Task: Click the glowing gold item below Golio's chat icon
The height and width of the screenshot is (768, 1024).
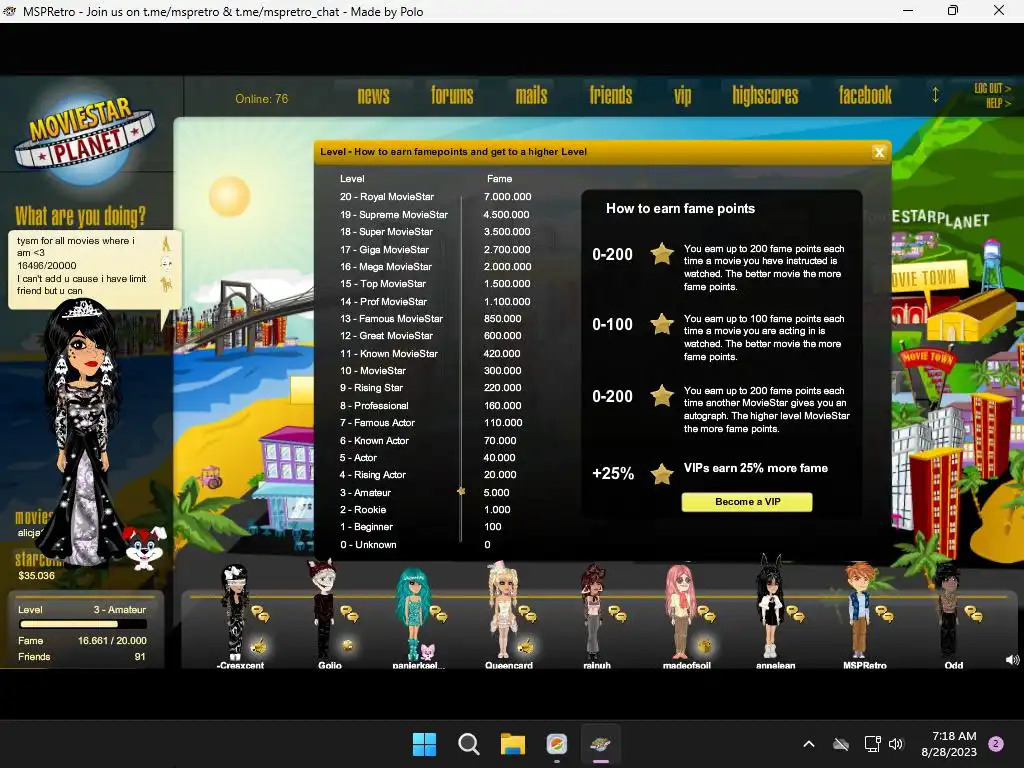Action: pos(348,646)
